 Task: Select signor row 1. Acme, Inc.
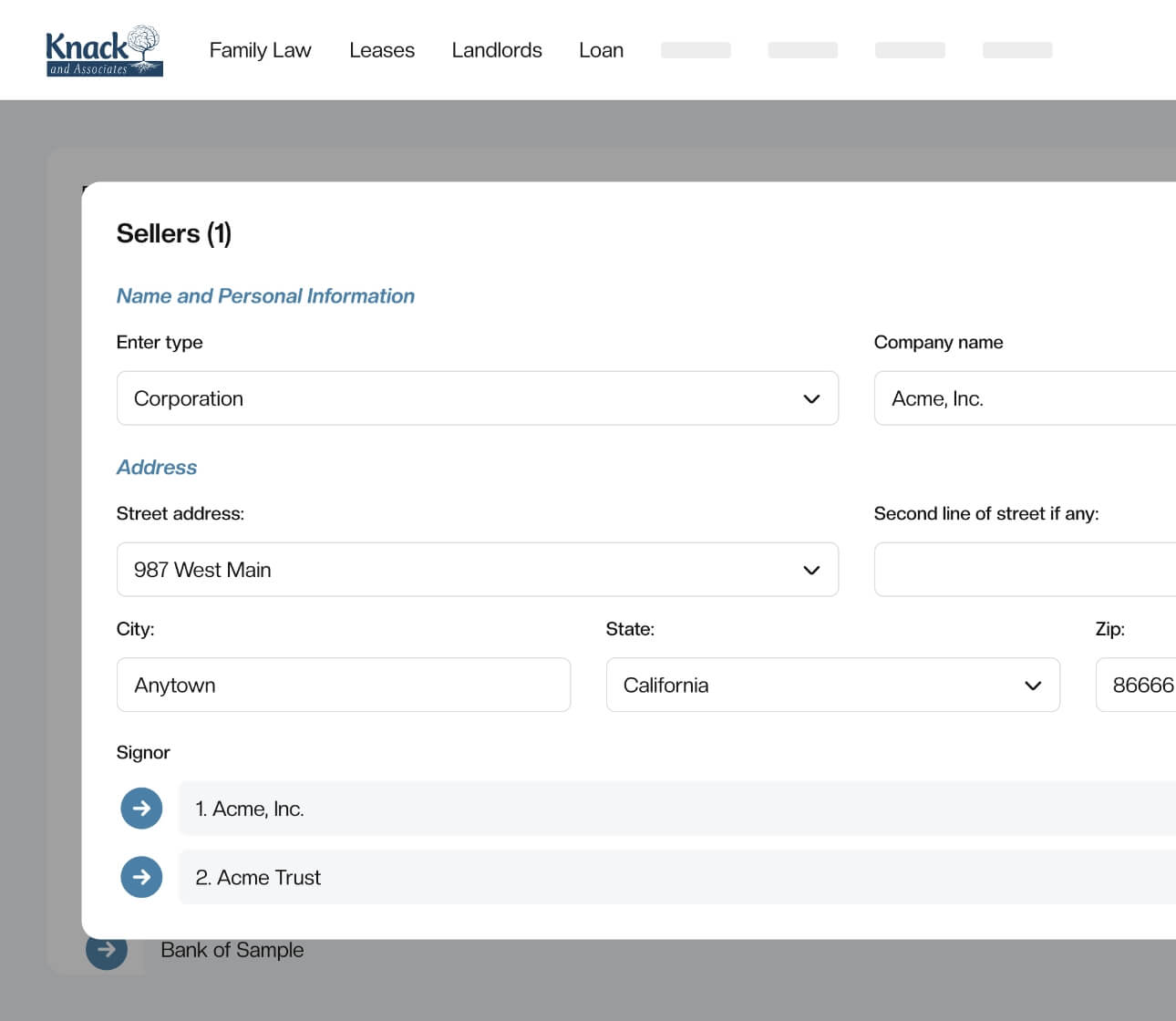[x=675, y=809]
